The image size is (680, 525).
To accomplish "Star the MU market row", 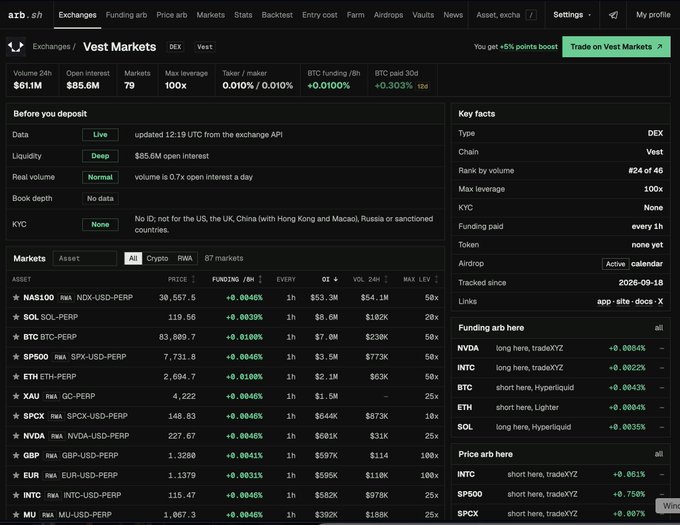I will 16,515.
